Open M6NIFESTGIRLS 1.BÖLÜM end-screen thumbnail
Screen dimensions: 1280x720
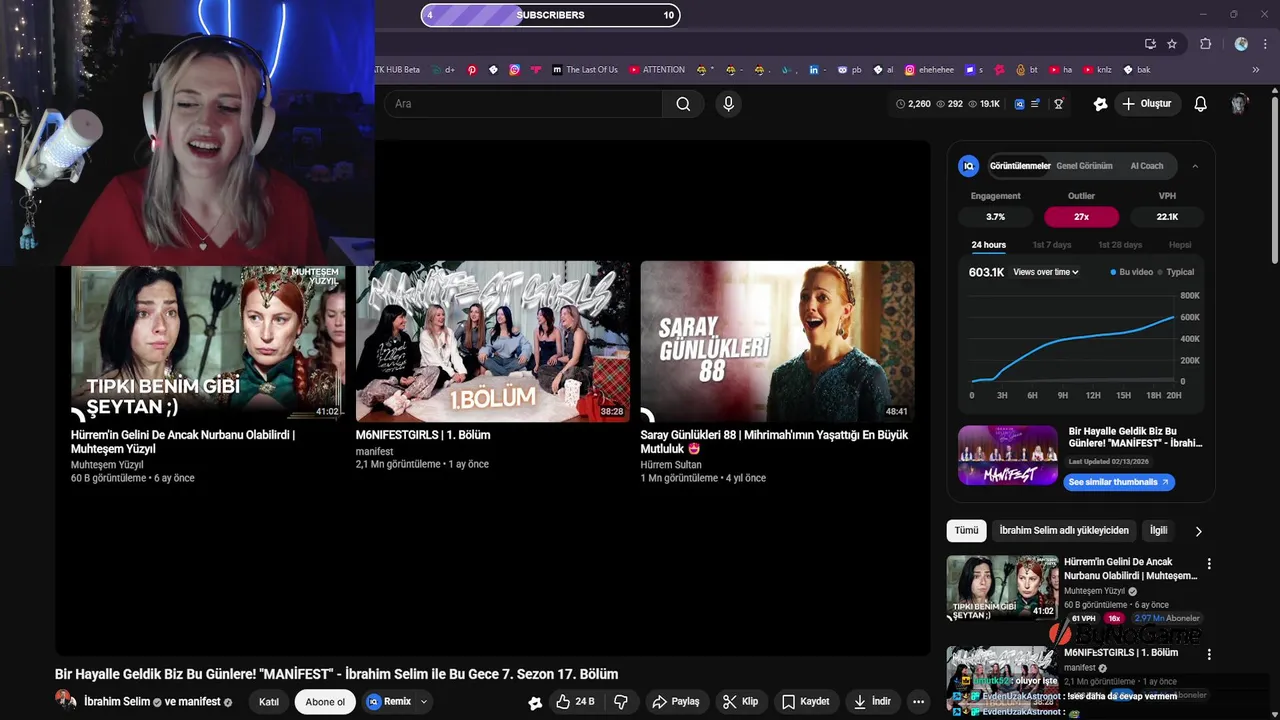click(x=492, y=341)
